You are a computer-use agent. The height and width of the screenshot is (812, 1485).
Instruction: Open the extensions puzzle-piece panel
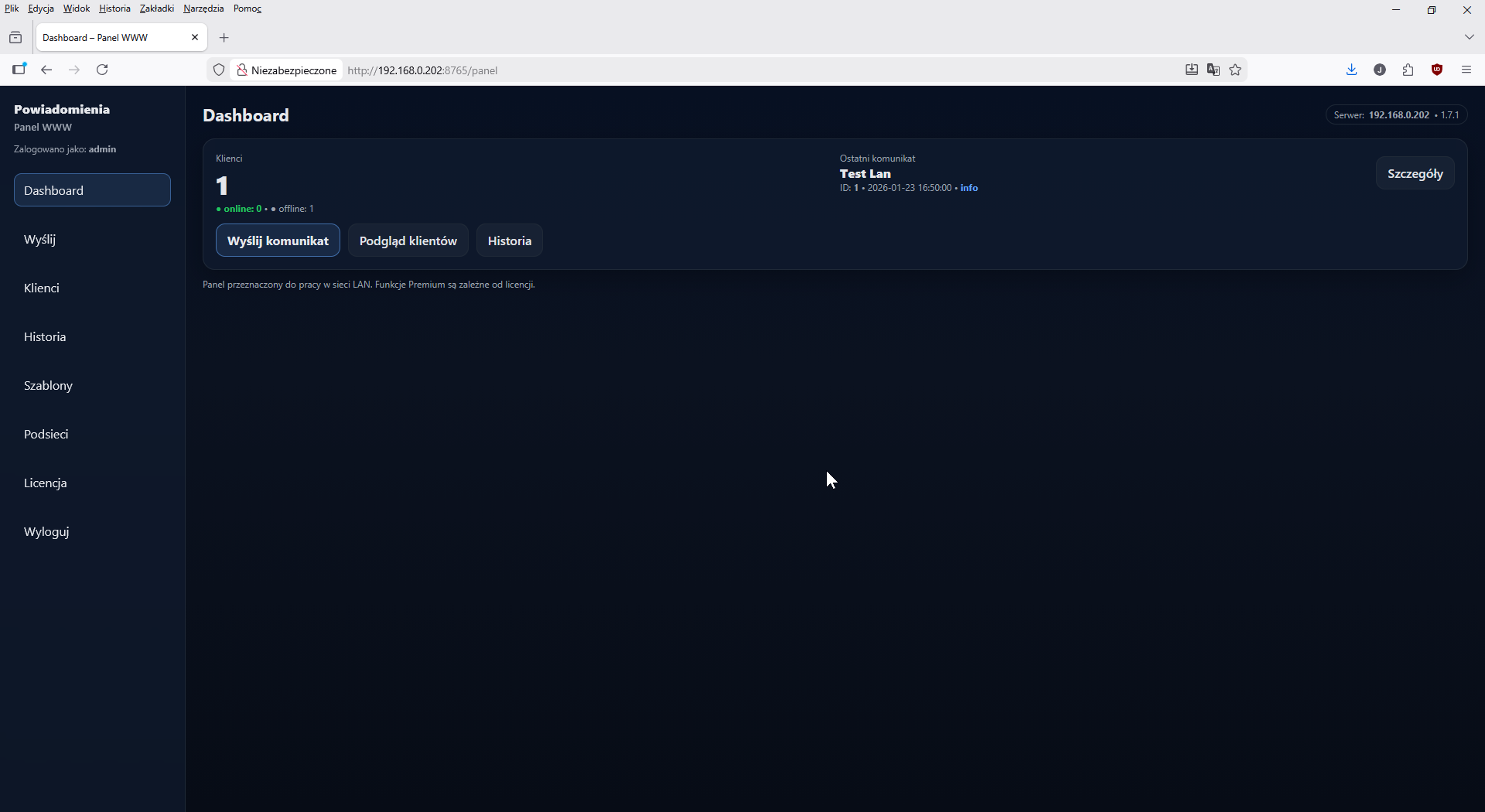[x=1408, y=70]
